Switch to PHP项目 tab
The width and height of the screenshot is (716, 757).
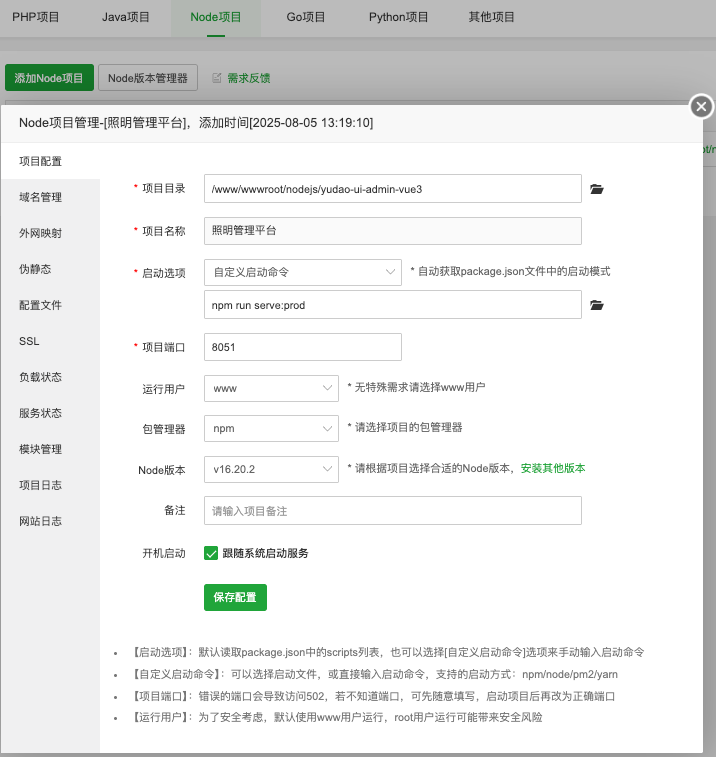(x=36, y=17)
